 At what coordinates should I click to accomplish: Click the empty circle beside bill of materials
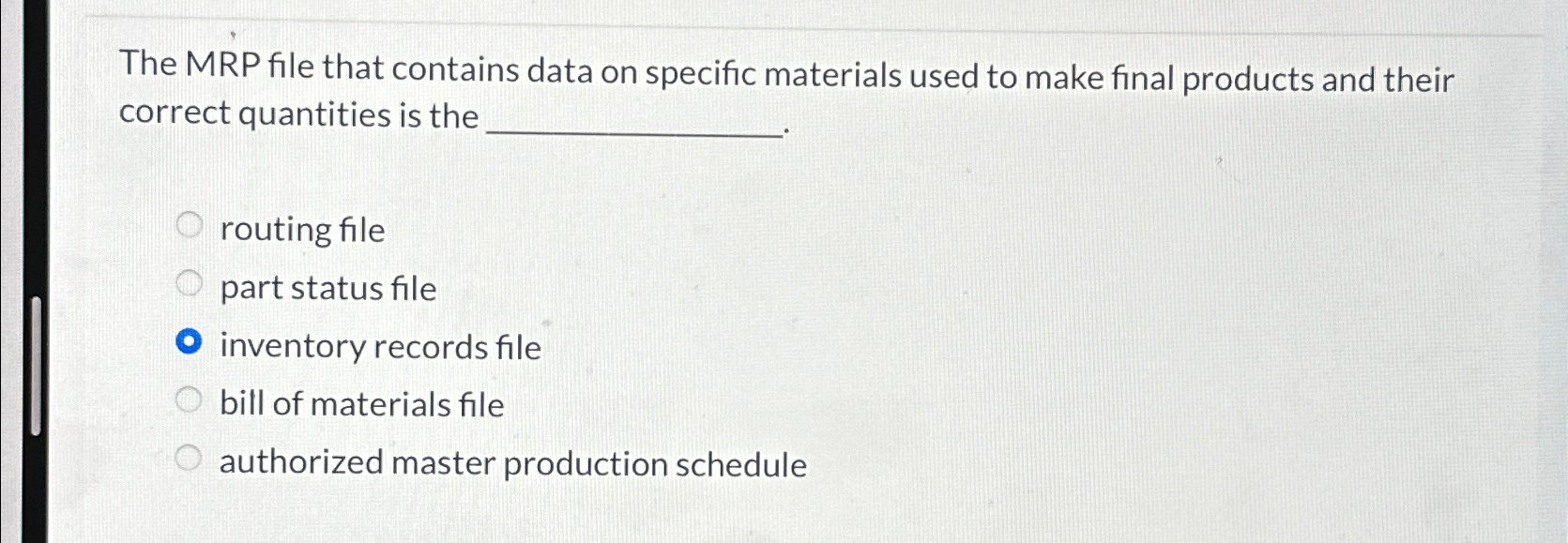pyautogui.click(x=190, y=399)
